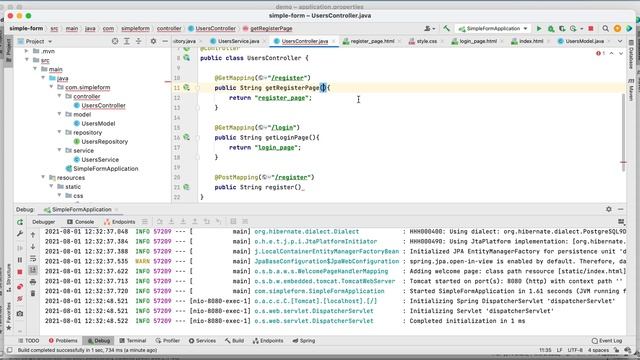This screenshot has height=360, width=640.
Task: Click gutter icon on line 11
Action: (187, 87)
